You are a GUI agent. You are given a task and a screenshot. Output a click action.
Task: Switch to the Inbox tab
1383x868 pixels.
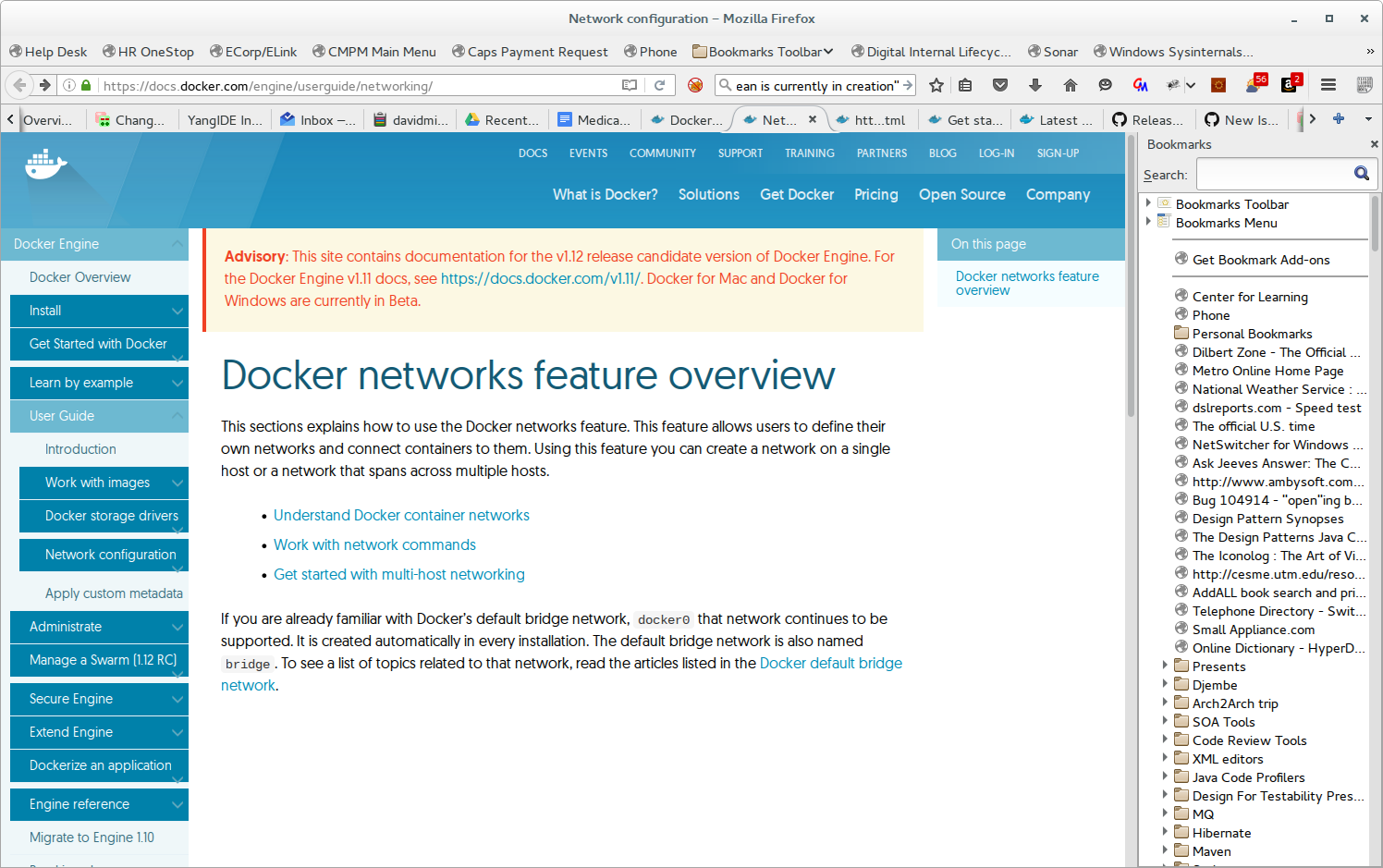[x=318, y=119]
